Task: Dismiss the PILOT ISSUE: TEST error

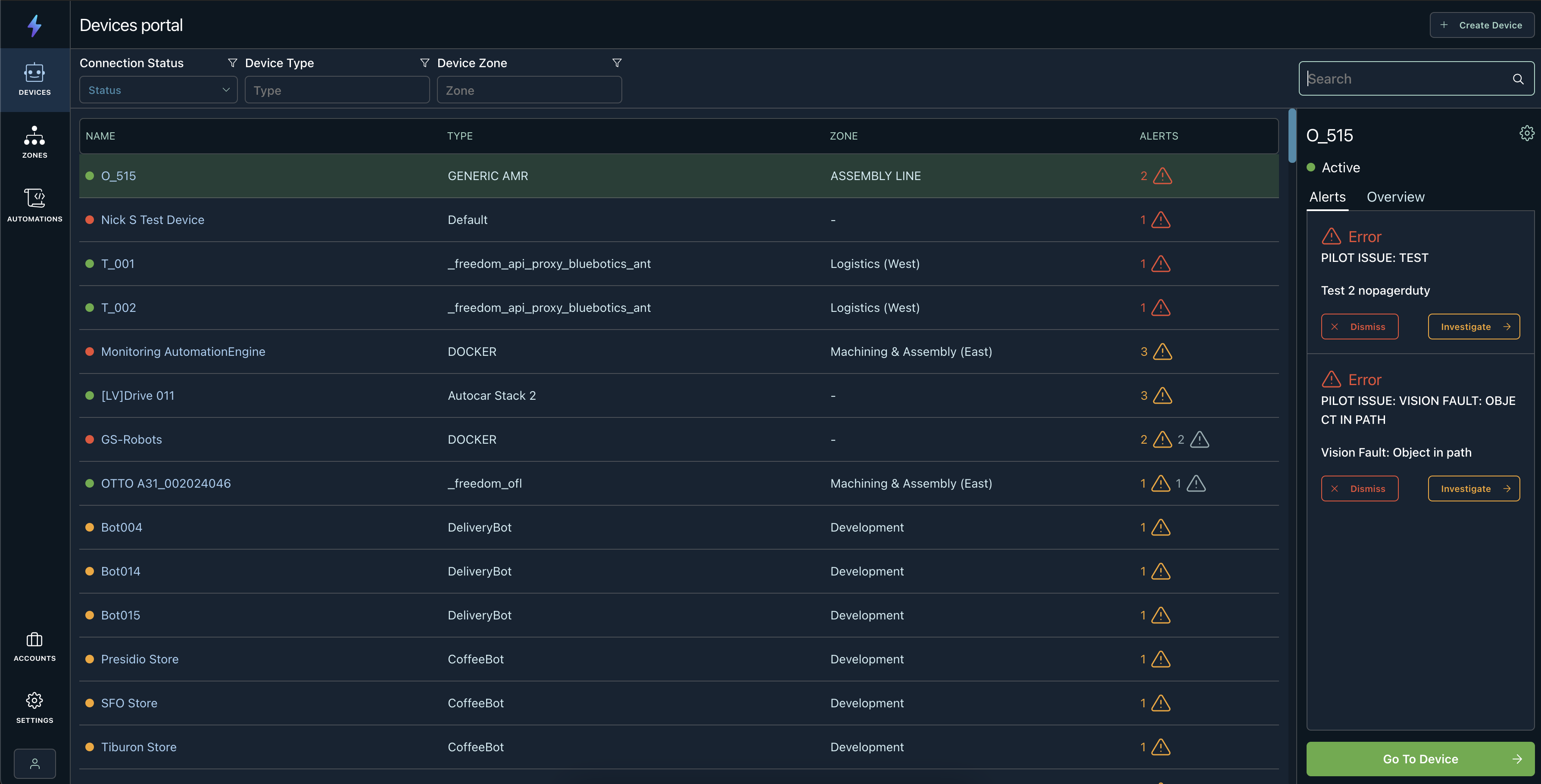Action: pos(1359,327)
